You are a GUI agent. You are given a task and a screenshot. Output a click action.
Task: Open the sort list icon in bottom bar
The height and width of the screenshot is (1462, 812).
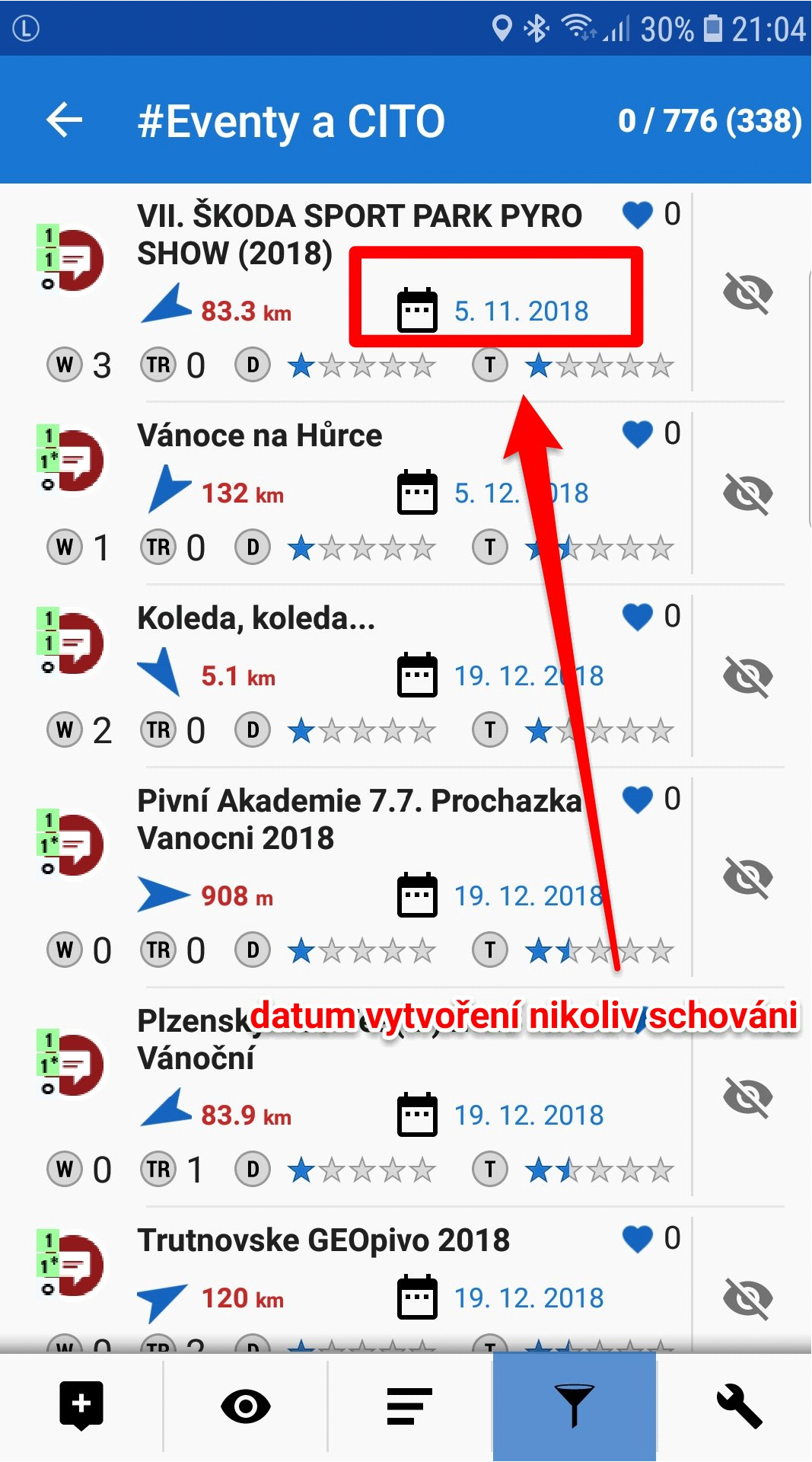coord(409,1406)
